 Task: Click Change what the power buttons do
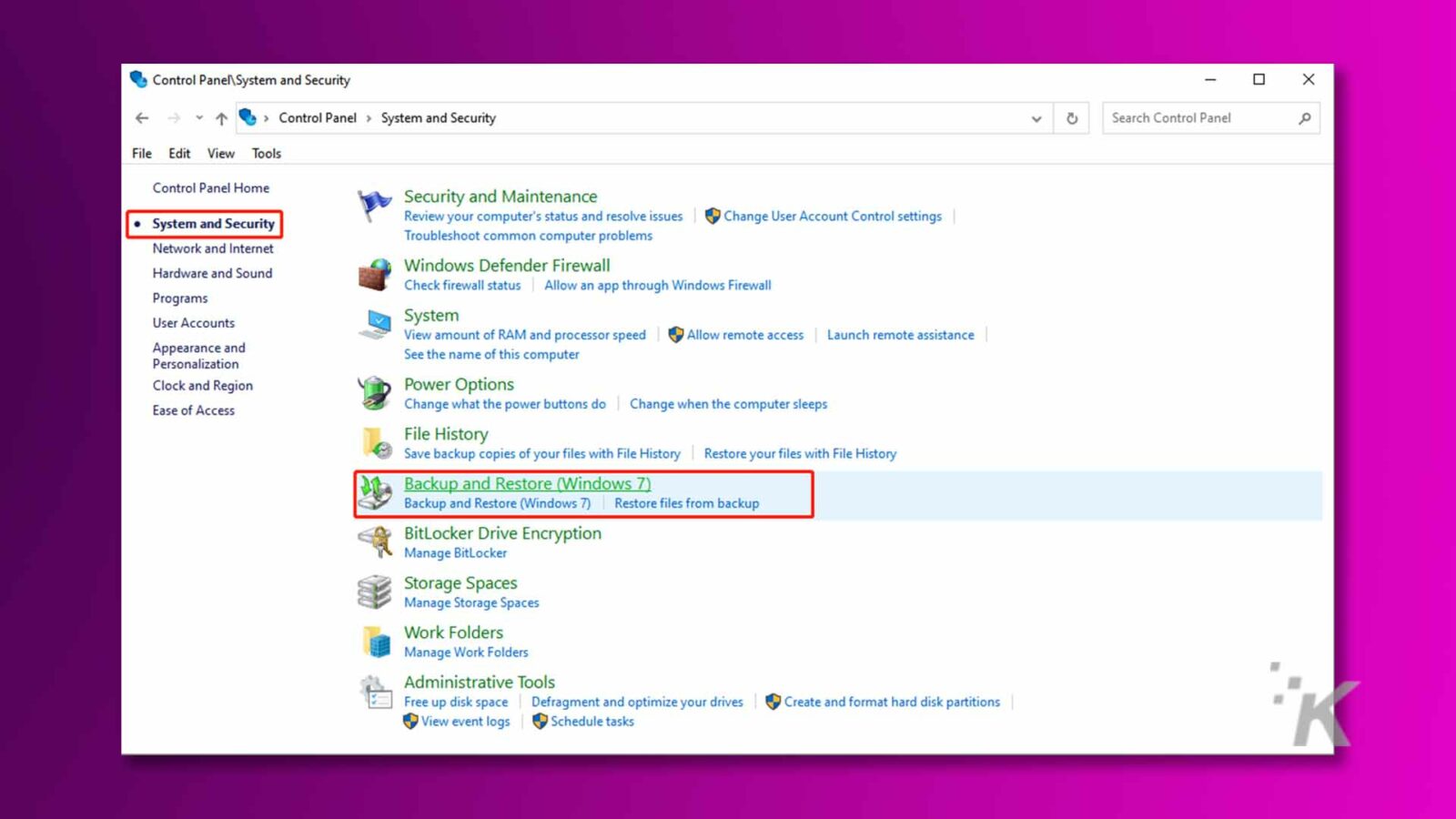tap(505, 404)
